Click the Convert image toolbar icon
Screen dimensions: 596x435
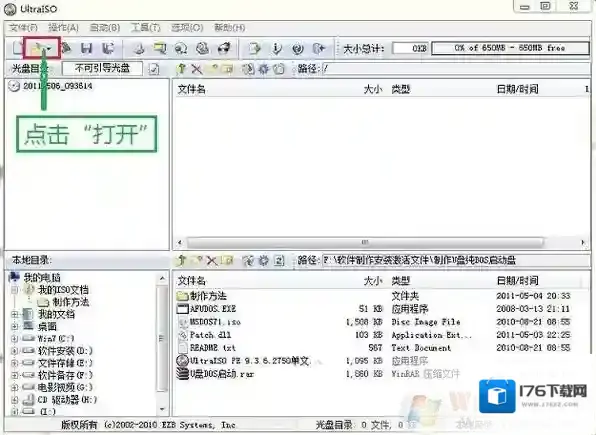tap(181, 48)
